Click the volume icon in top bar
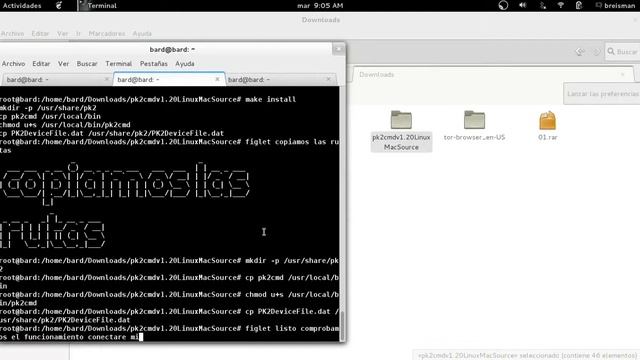This screenshot has height=360, width=640. coord(522,5)
